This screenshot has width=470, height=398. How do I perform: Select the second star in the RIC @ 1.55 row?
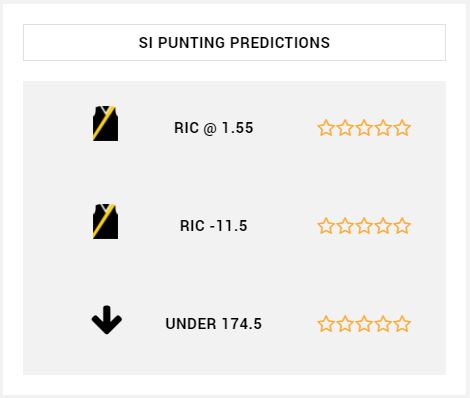tap(345, 128)
